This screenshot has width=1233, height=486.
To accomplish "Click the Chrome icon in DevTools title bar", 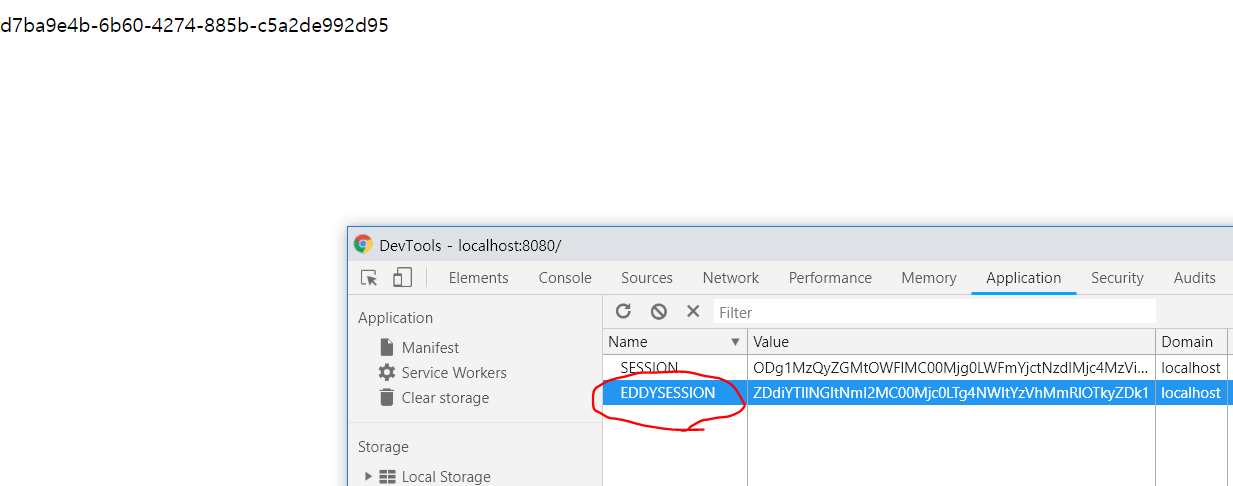I will tap(363, 245).
